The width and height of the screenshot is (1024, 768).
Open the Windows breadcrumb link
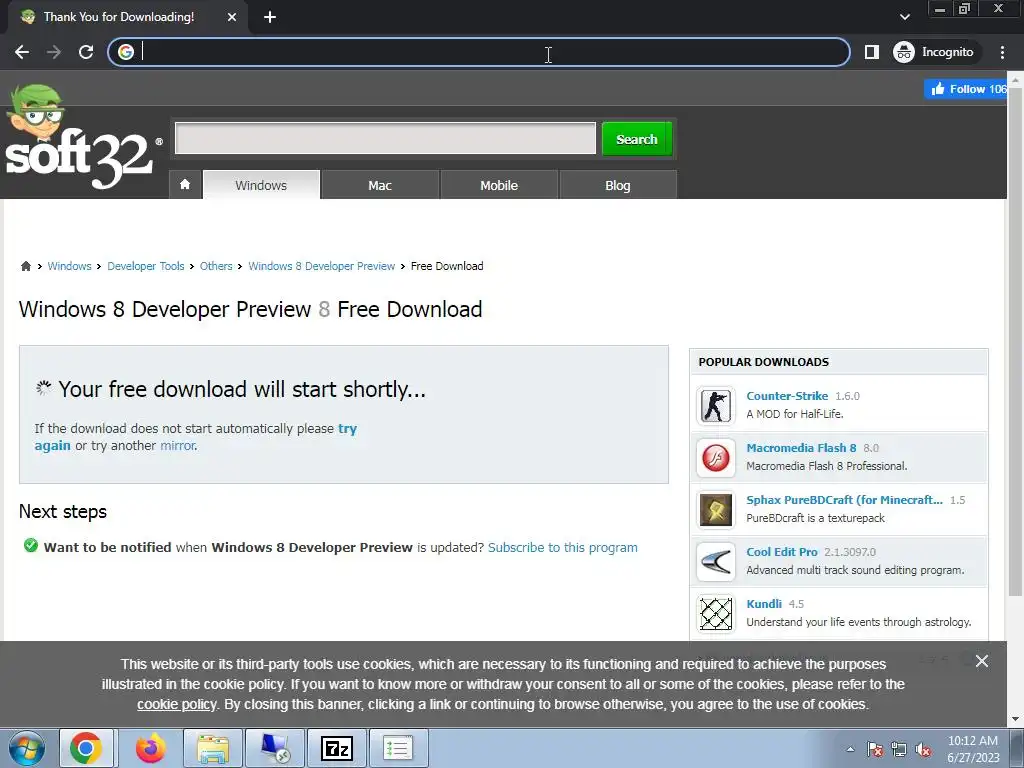click(x=69, y=266)
